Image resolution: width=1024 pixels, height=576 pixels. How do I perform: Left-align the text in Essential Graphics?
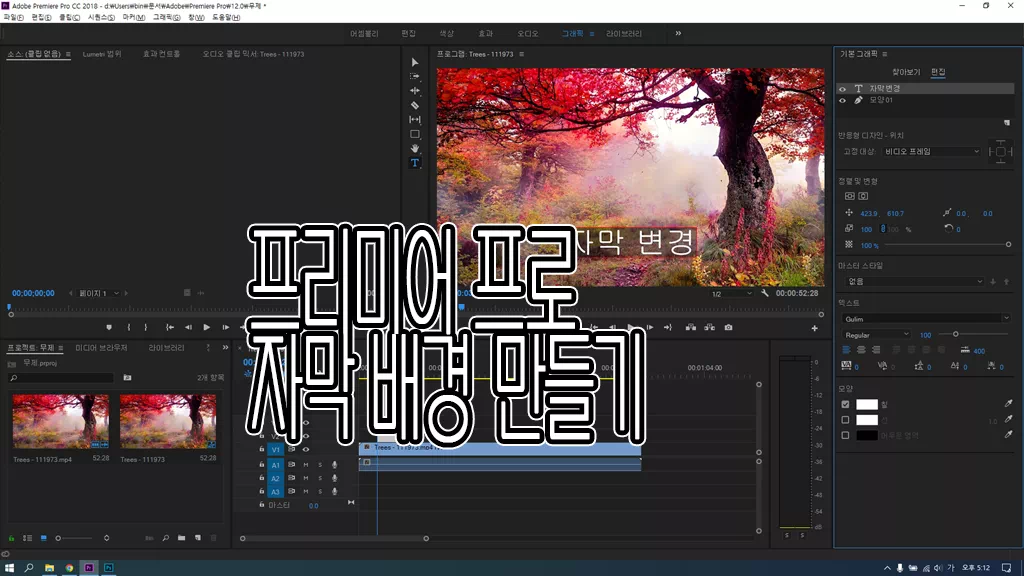846,350
